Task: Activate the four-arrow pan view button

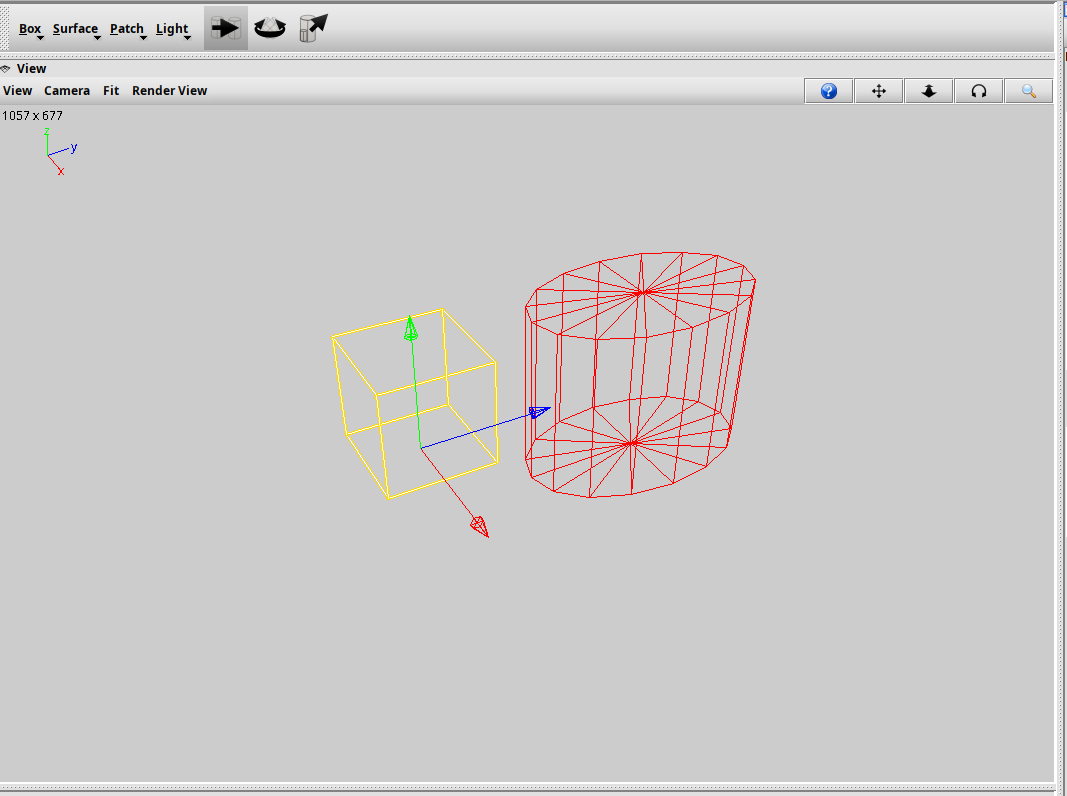Action: (x=879, y=90)
